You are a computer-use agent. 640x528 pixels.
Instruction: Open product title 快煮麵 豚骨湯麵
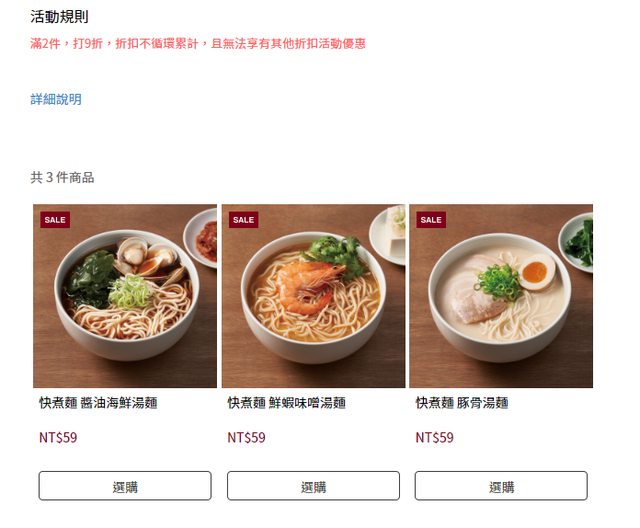tap(462, 403)
